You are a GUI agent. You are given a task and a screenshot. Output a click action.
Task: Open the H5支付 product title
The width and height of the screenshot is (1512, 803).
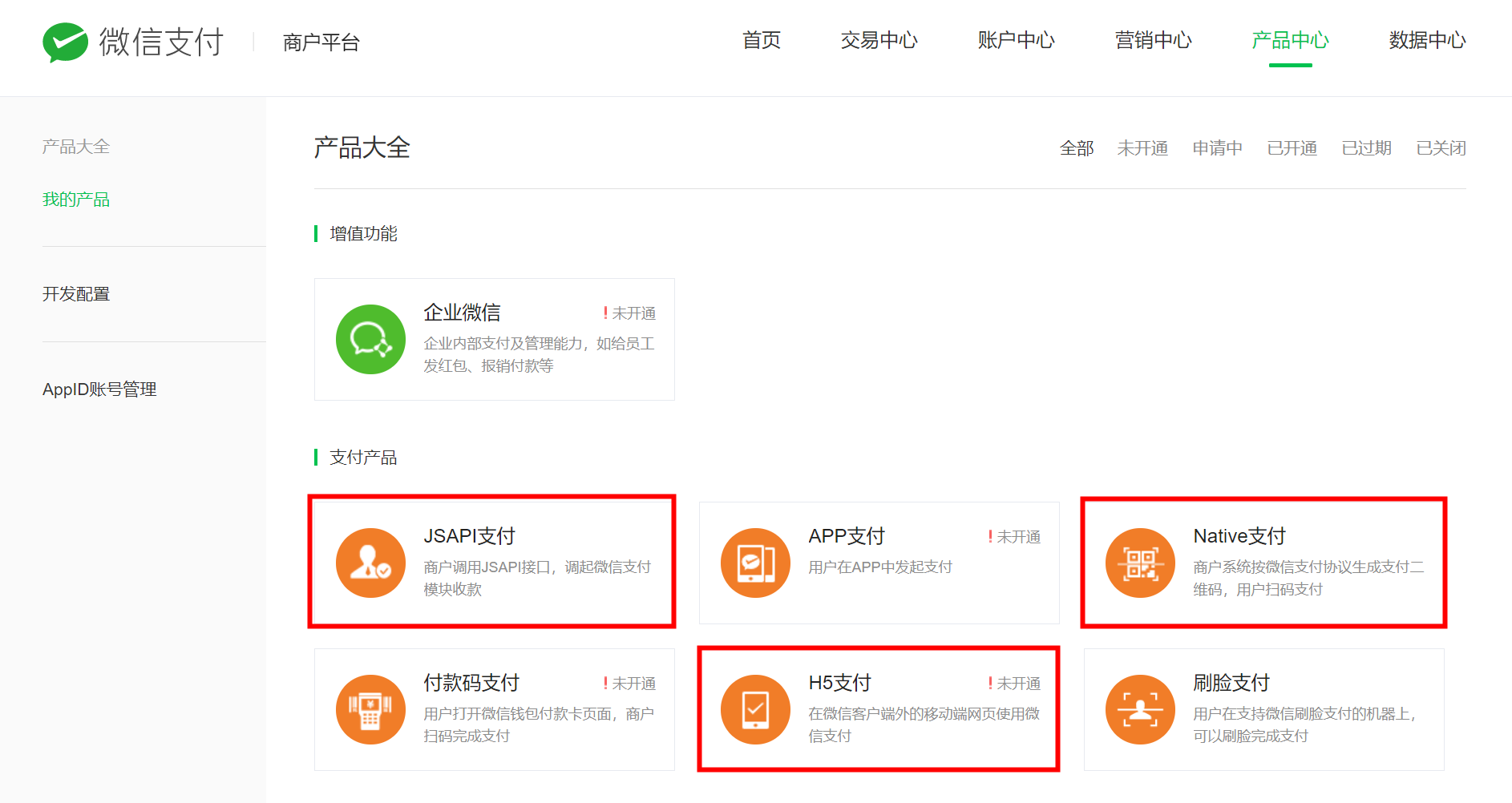pos(839,682)
